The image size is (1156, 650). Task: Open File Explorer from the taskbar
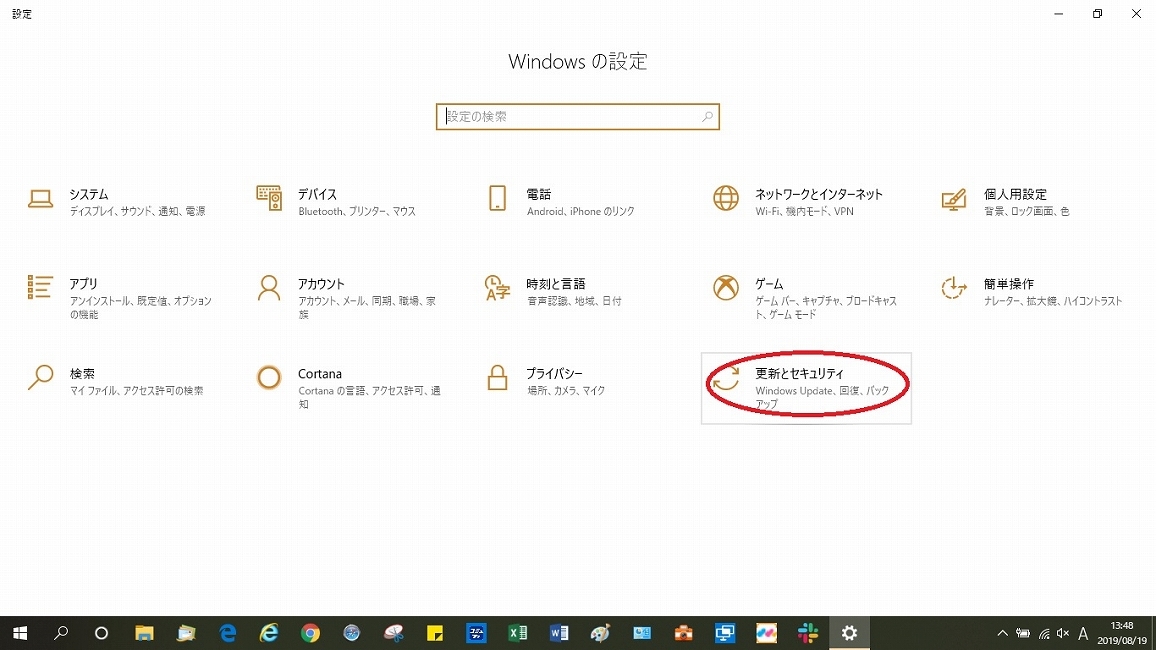(x=144, y=633)
